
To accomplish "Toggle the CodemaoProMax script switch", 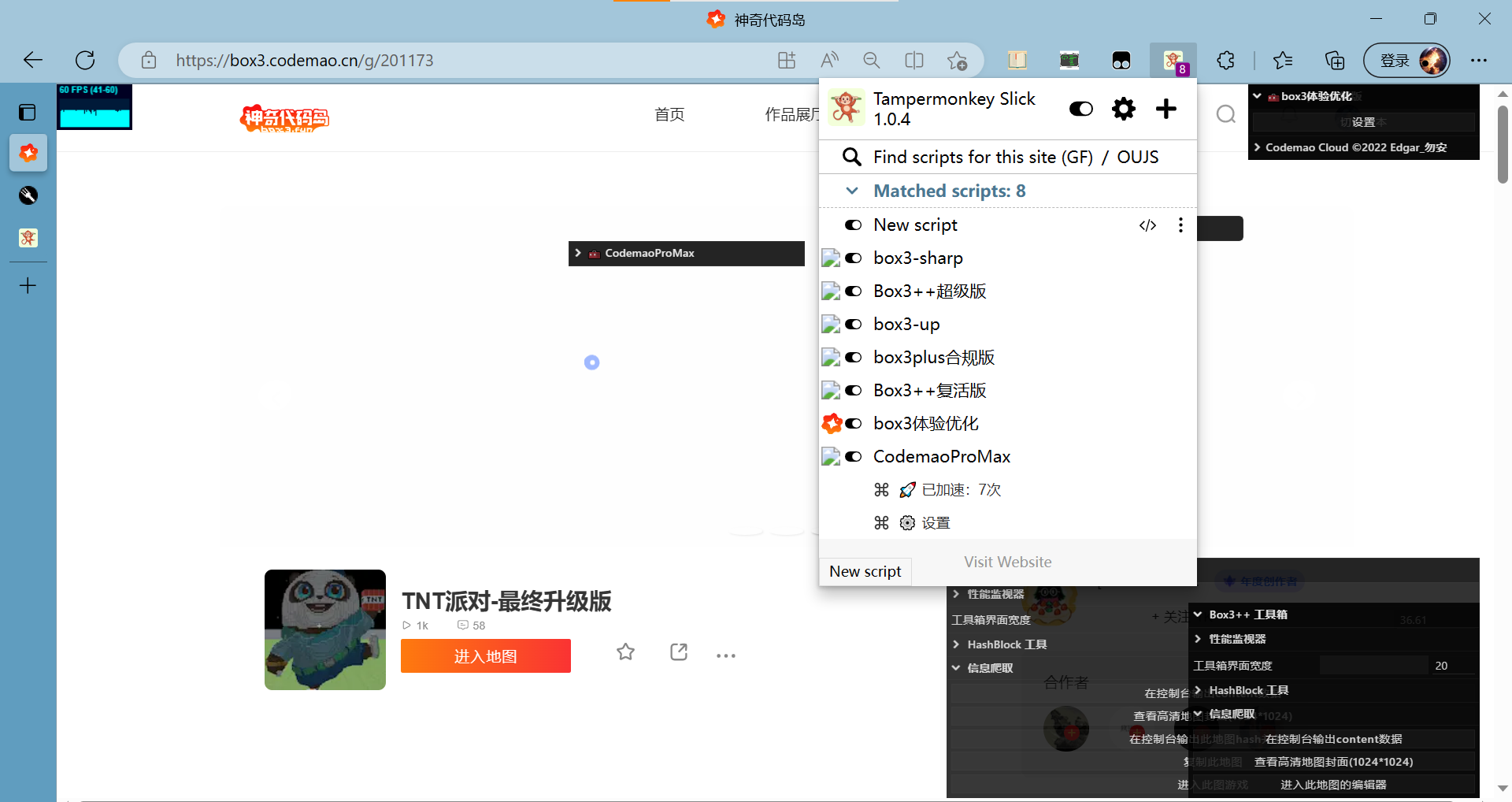I will [x=854, y=457].
